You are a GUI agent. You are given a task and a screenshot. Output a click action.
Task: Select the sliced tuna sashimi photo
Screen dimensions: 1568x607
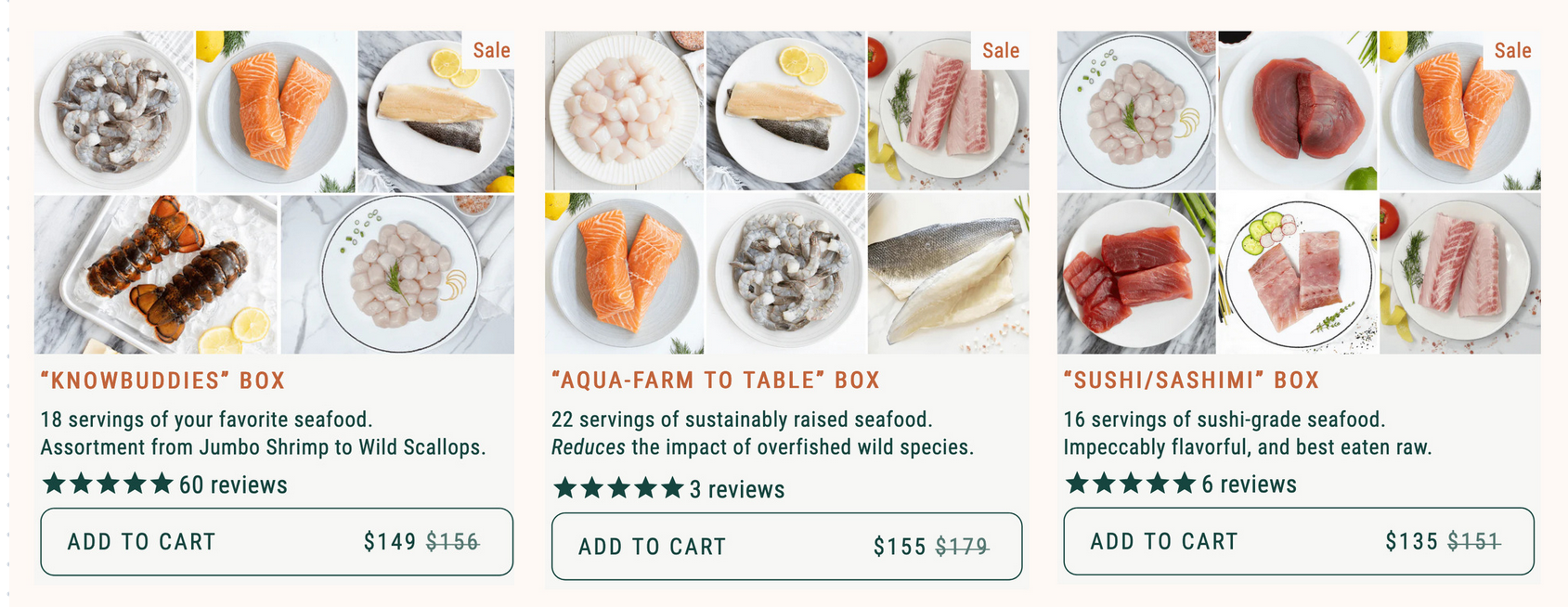click(x=1136, y=274)
